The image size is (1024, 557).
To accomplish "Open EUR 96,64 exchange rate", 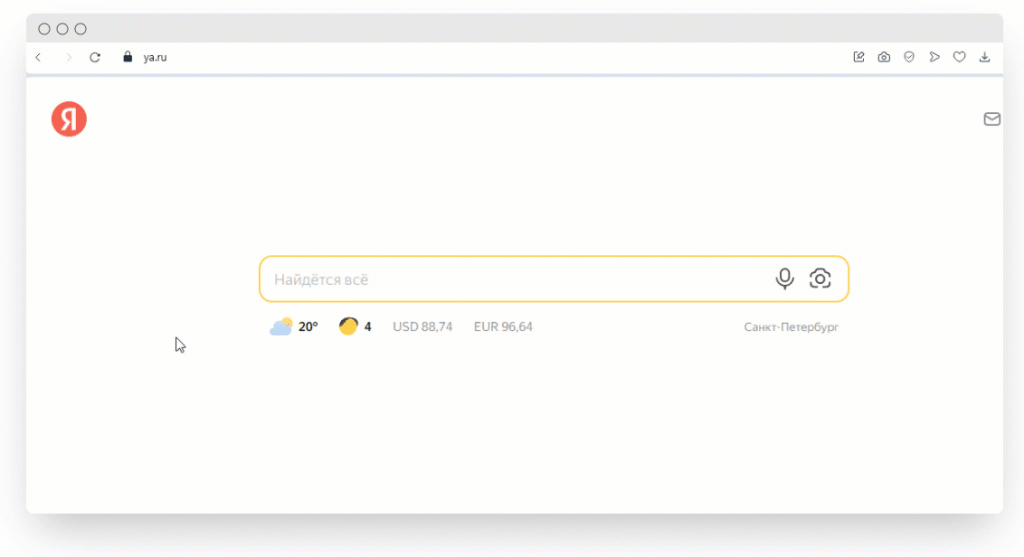I will pos(503,326).
